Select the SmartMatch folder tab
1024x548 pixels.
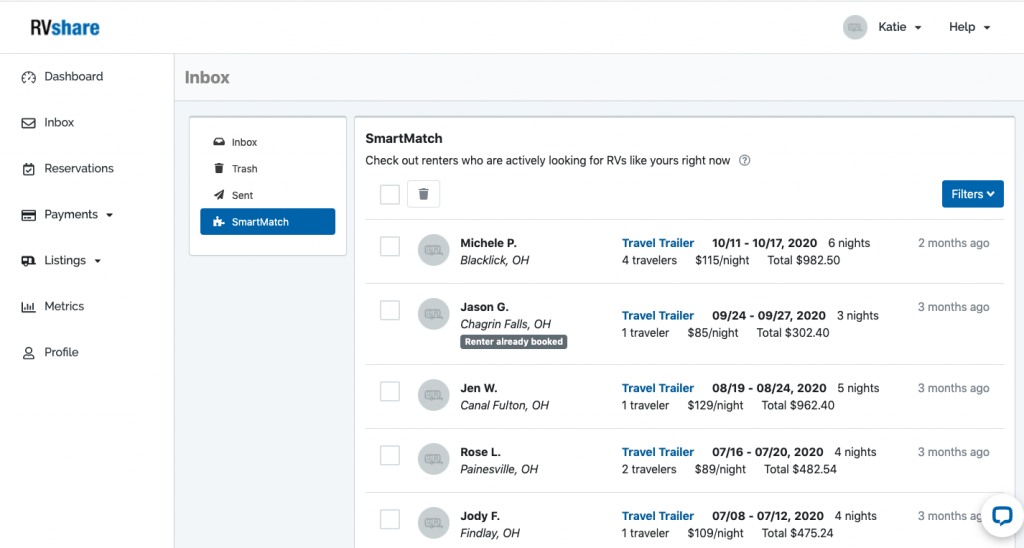click(268, 221)
